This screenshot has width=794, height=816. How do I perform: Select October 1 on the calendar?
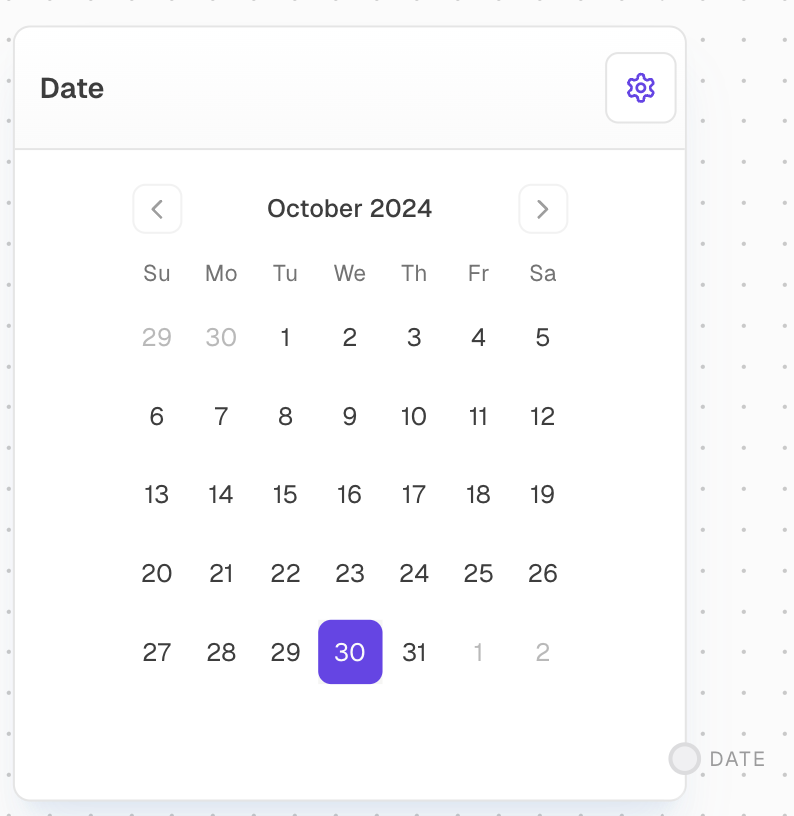[x=285, y=338]
